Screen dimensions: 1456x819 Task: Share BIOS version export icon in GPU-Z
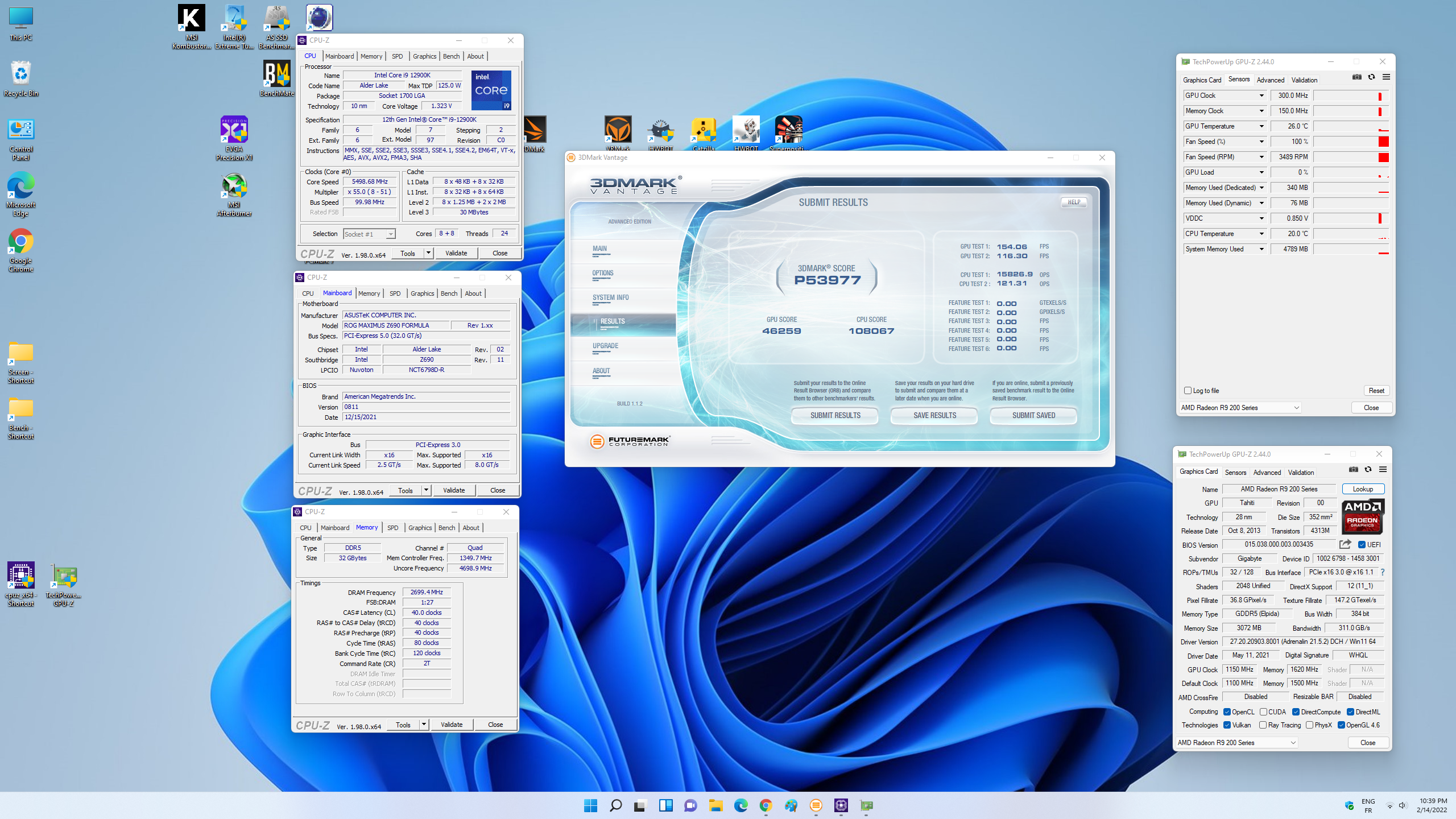click(1345, 544)
